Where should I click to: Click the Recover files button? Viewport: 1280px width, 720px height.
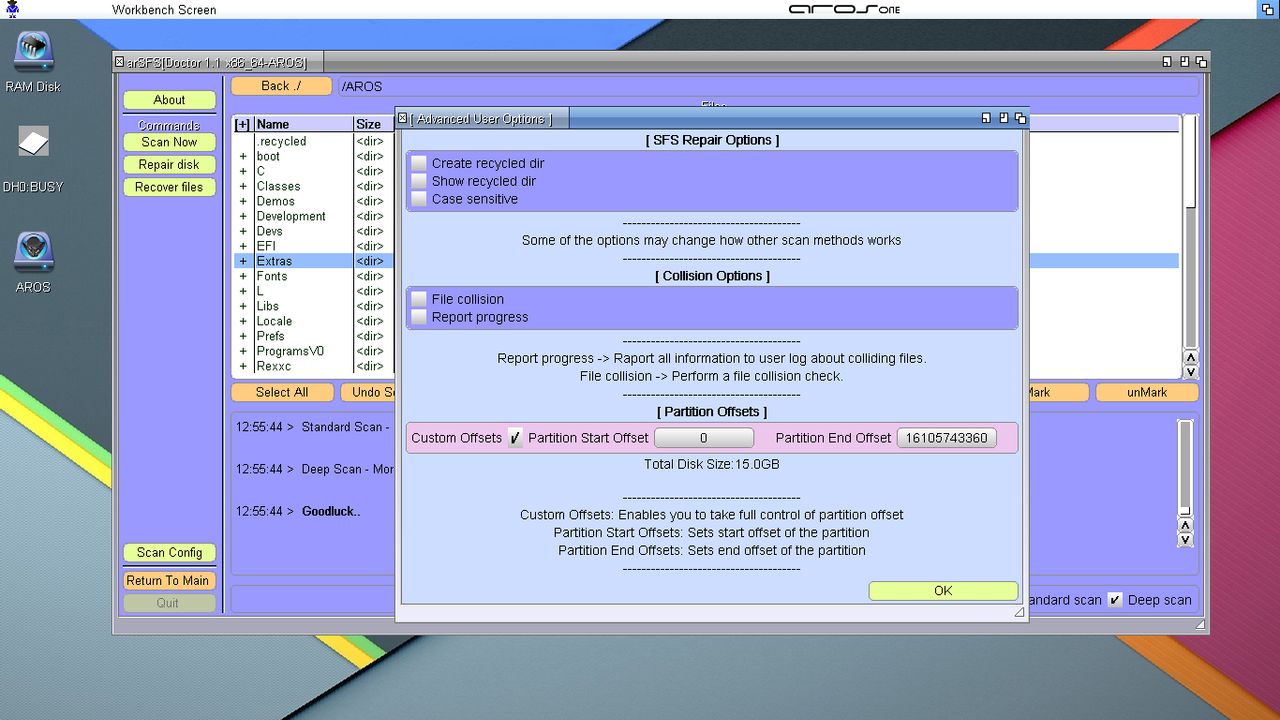coord(169,187)
